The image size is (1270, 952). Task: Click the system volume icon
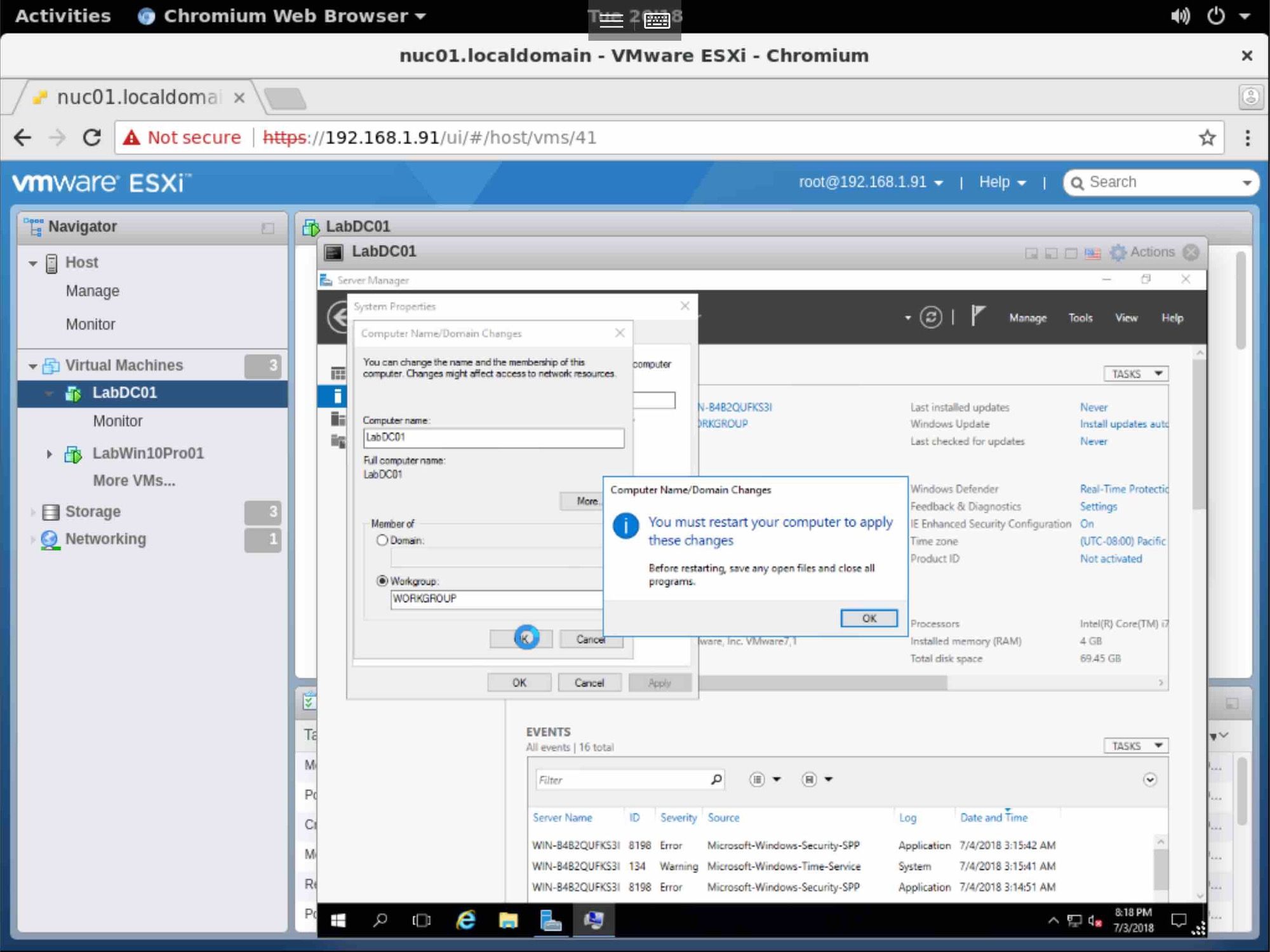point(1180,16)
